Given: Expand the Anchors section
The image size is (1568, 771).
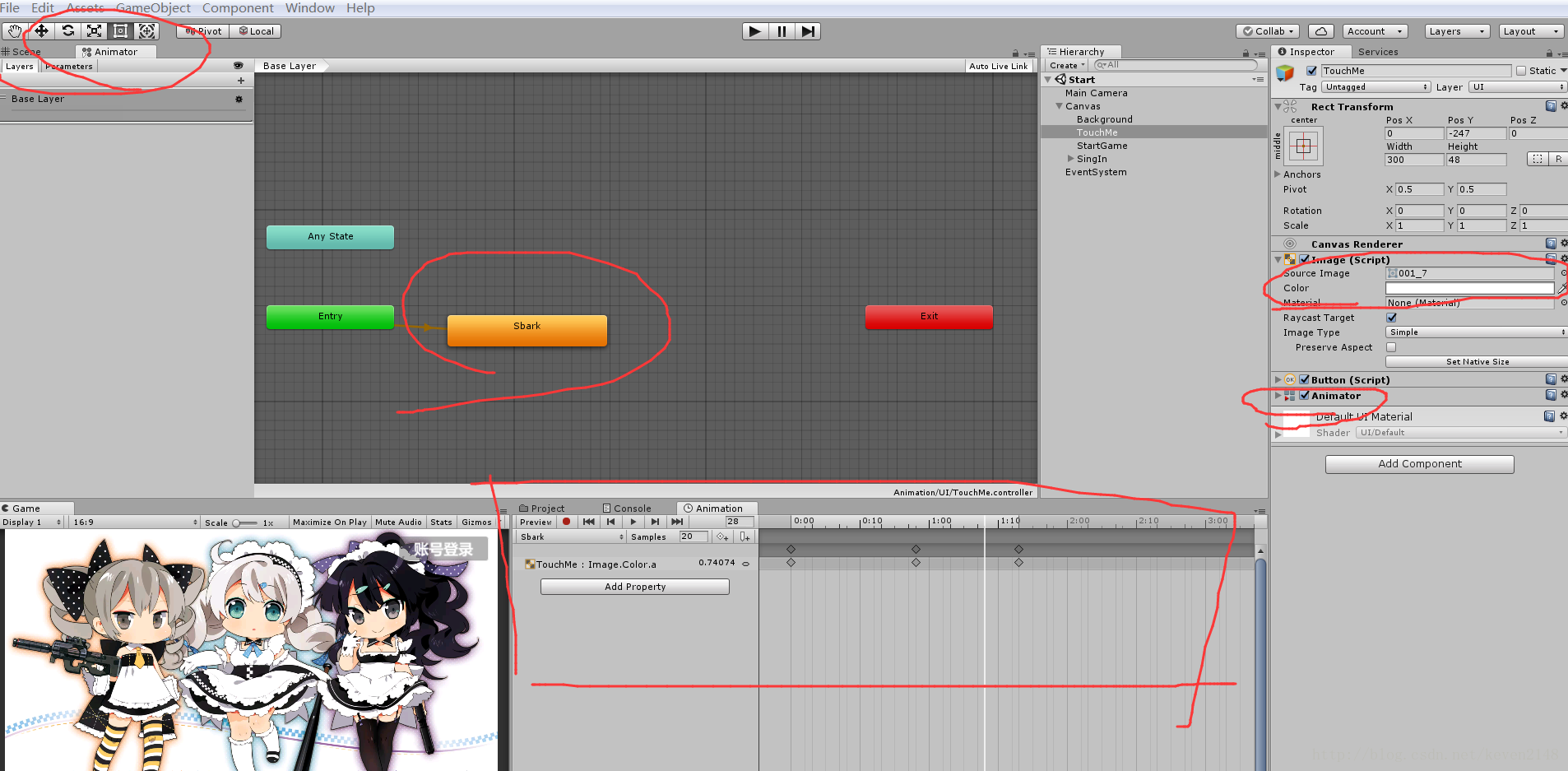Looking at the screenshot, I should pos(1278,174).
